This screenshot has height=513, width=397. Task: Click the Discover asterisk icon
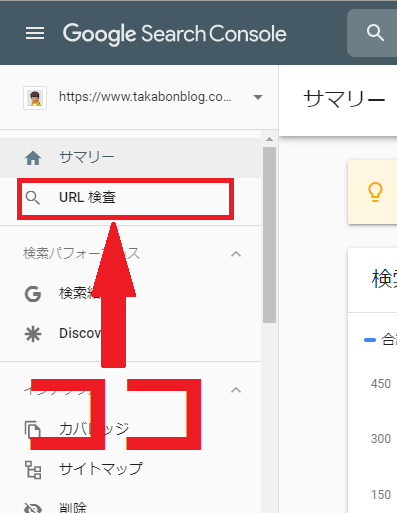(x=33, y=334)
